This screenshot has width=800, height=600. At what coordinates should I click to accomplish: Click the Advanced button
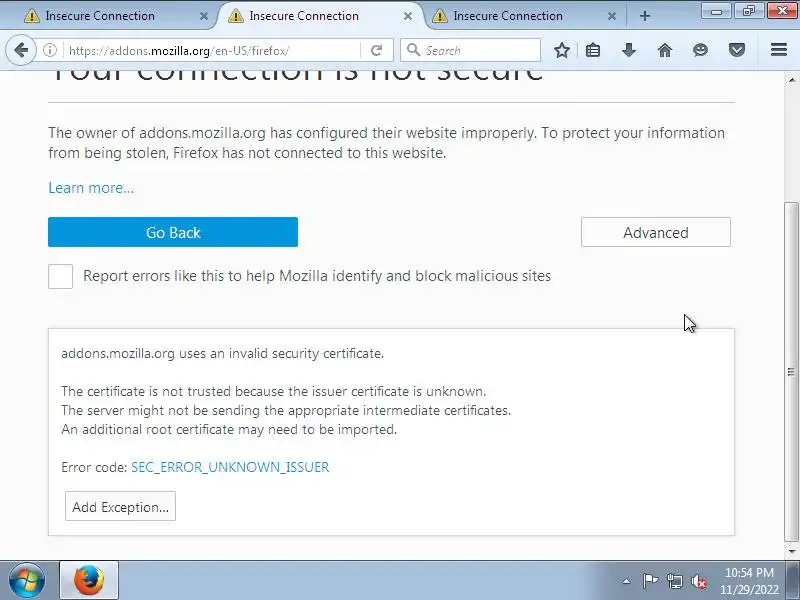656,232
